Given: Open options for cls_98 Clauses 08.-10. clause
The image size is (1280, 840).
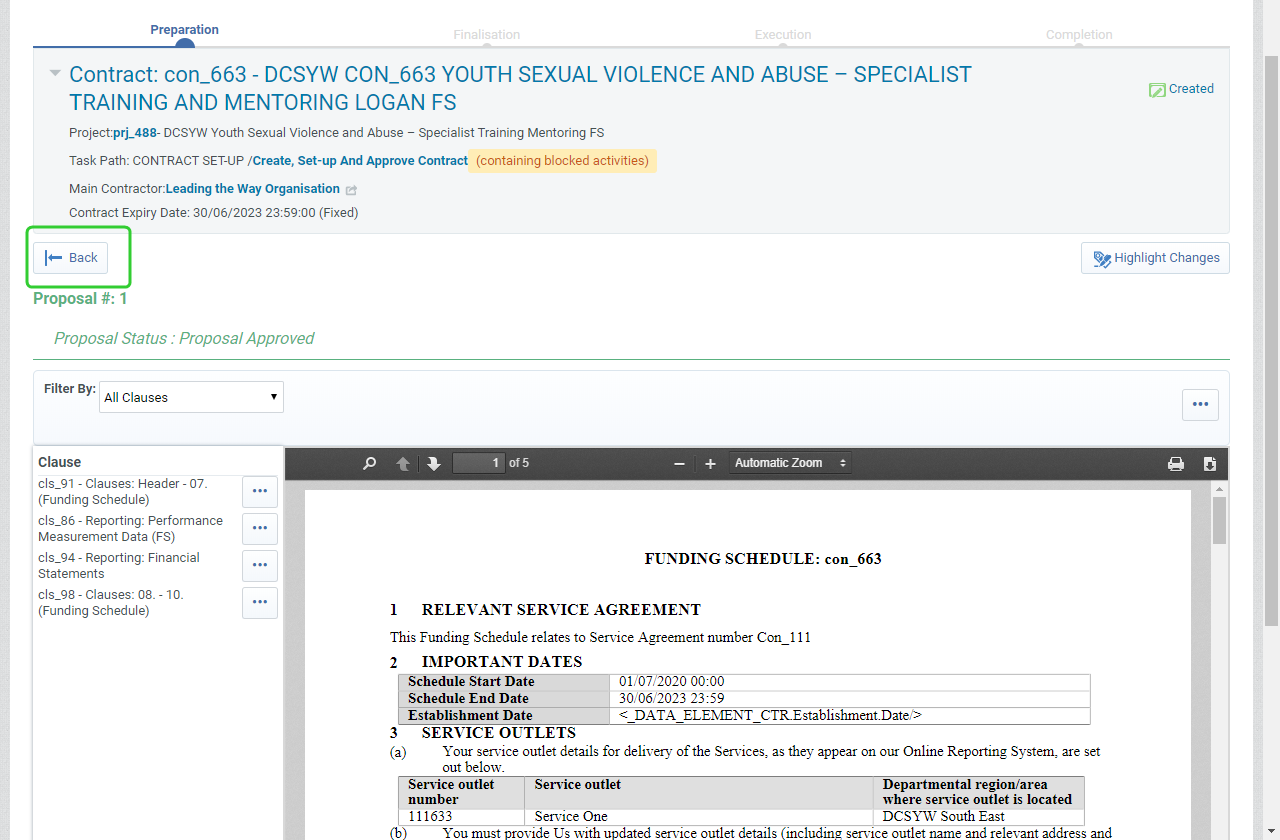Looking at the screenshot, I should [260, 602].
